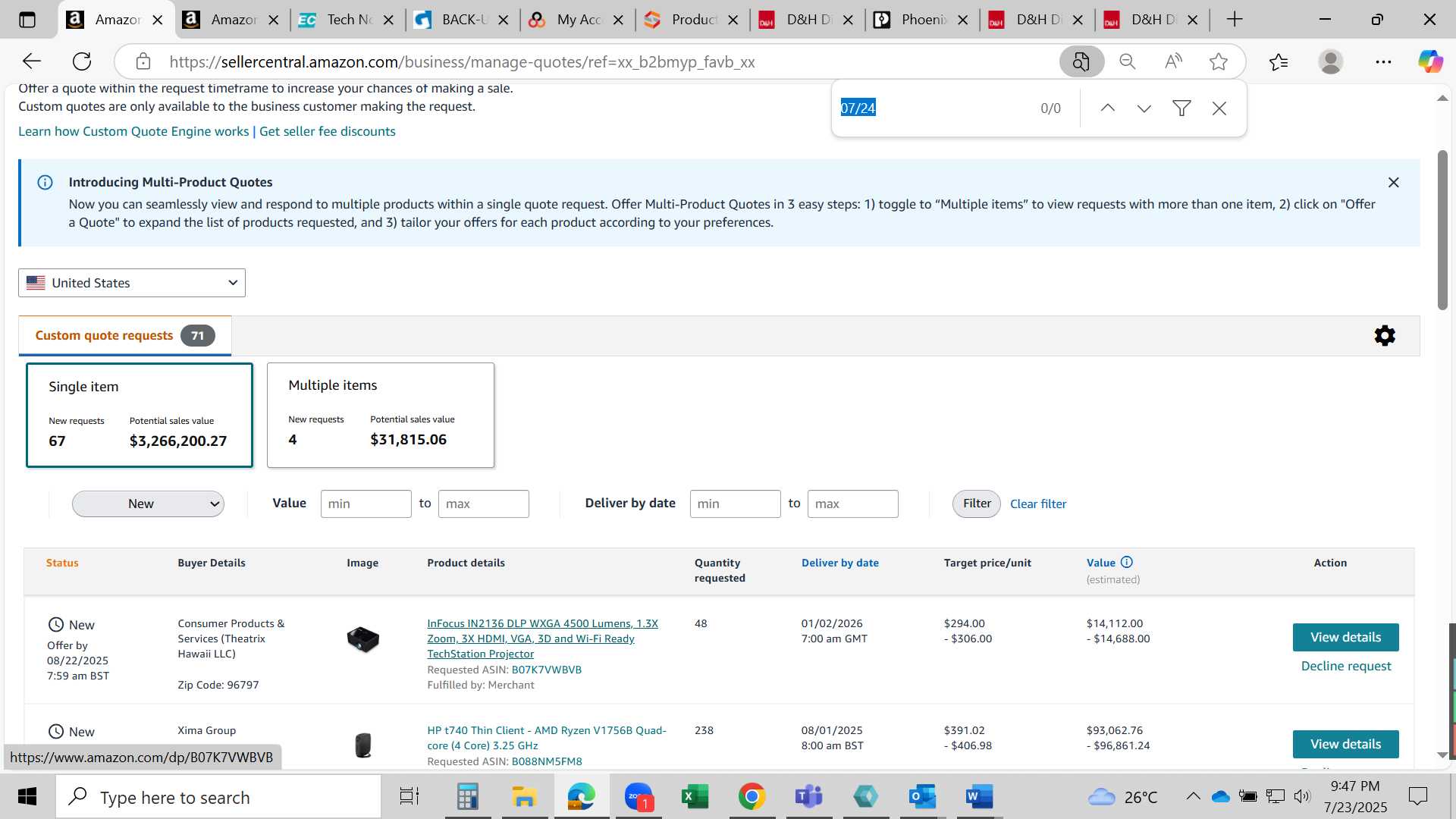This screenshot has height=819, width=1456.
Task: Go back with the browser back arrow
Action: pyautogui.click(x=31, y=61)
